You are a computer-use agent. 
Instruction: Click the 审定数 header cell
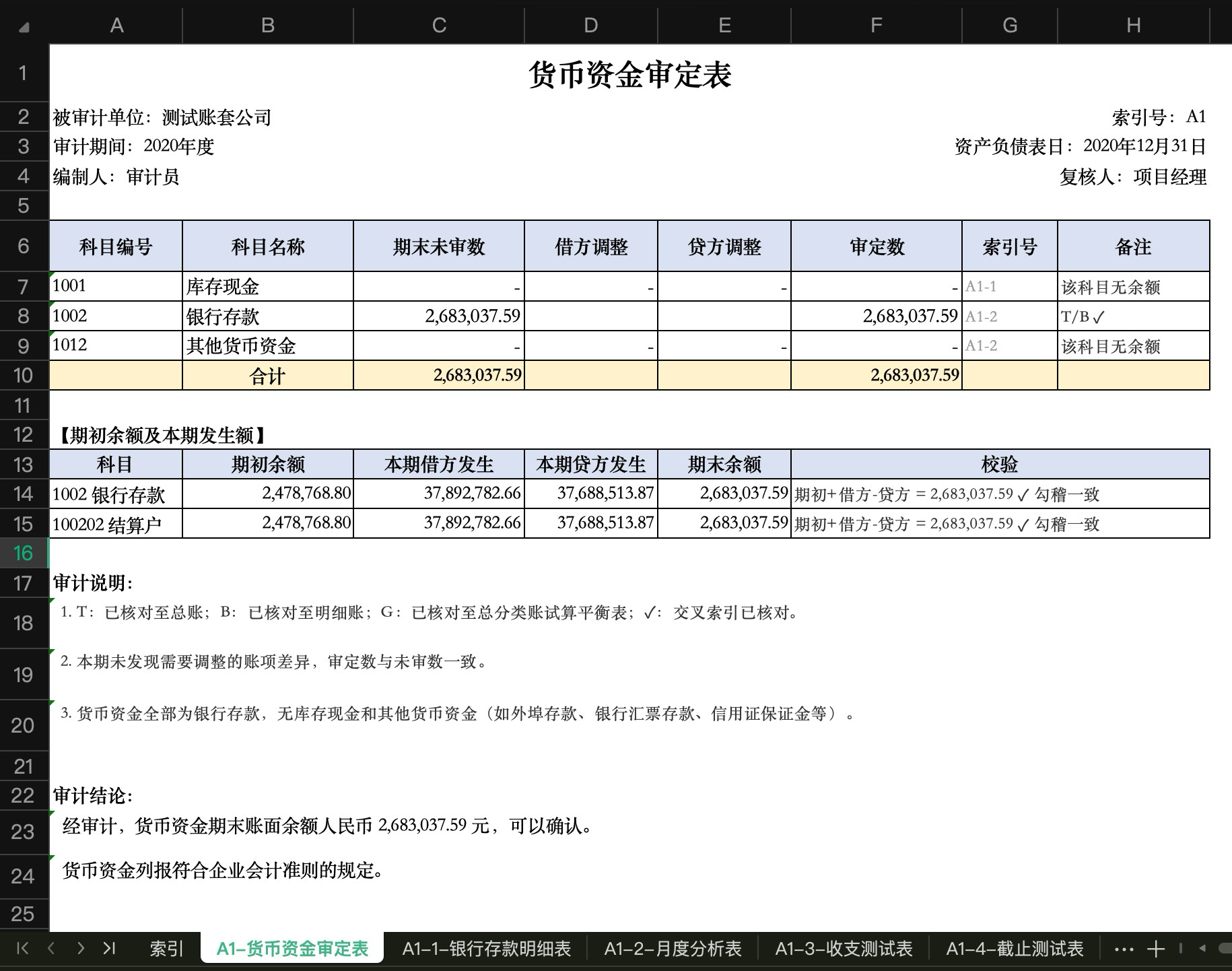click(x=877, y=246)
